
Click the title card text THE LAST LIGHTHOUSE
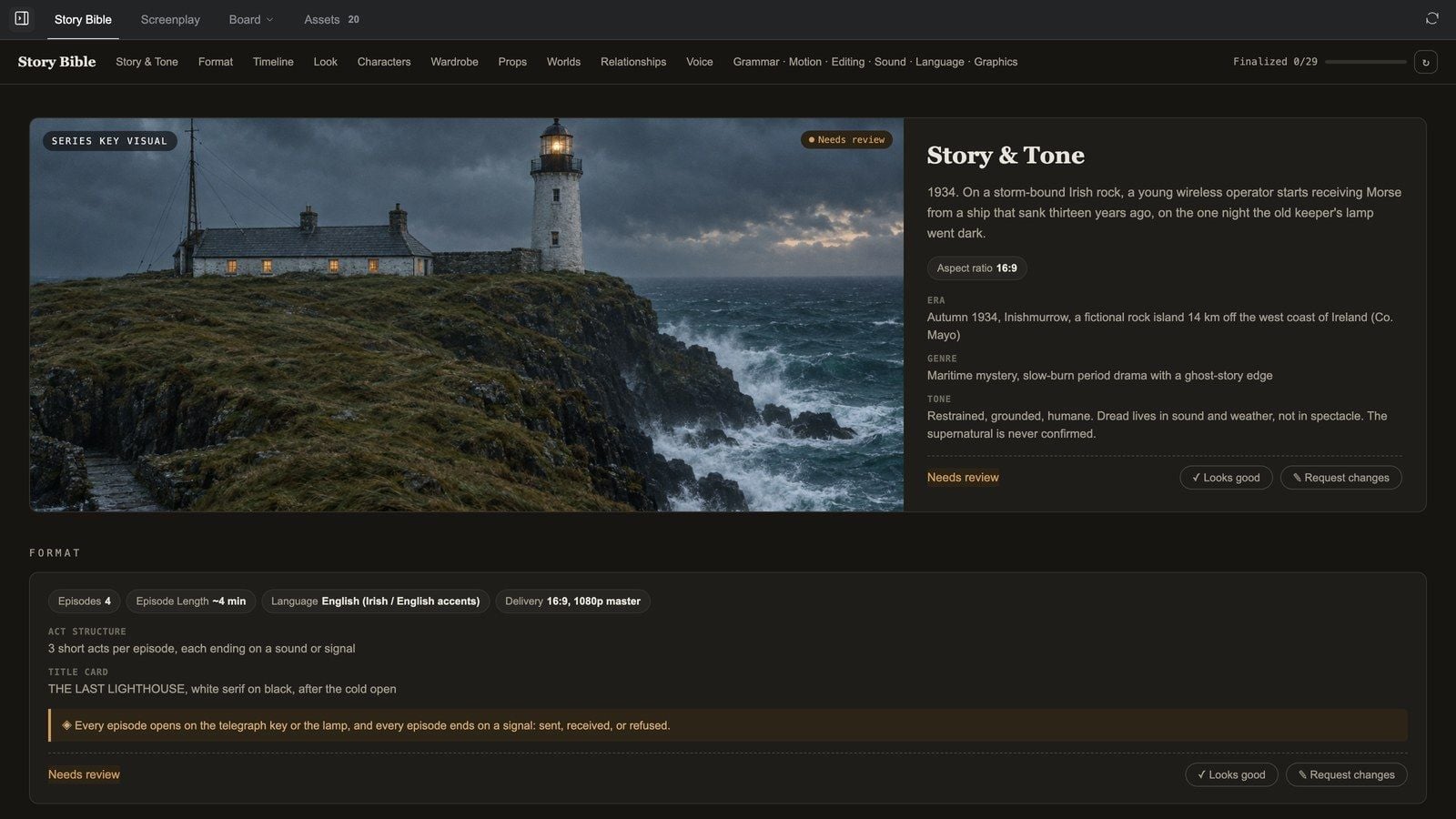click(222, 689)
